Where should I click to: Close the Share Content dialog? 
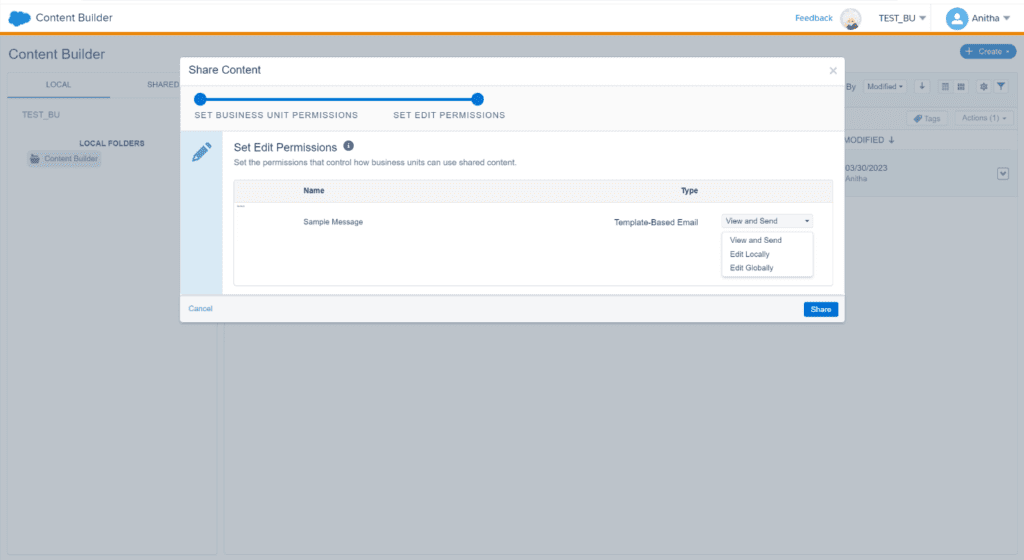pyautogui.click(x=833, y=71)
